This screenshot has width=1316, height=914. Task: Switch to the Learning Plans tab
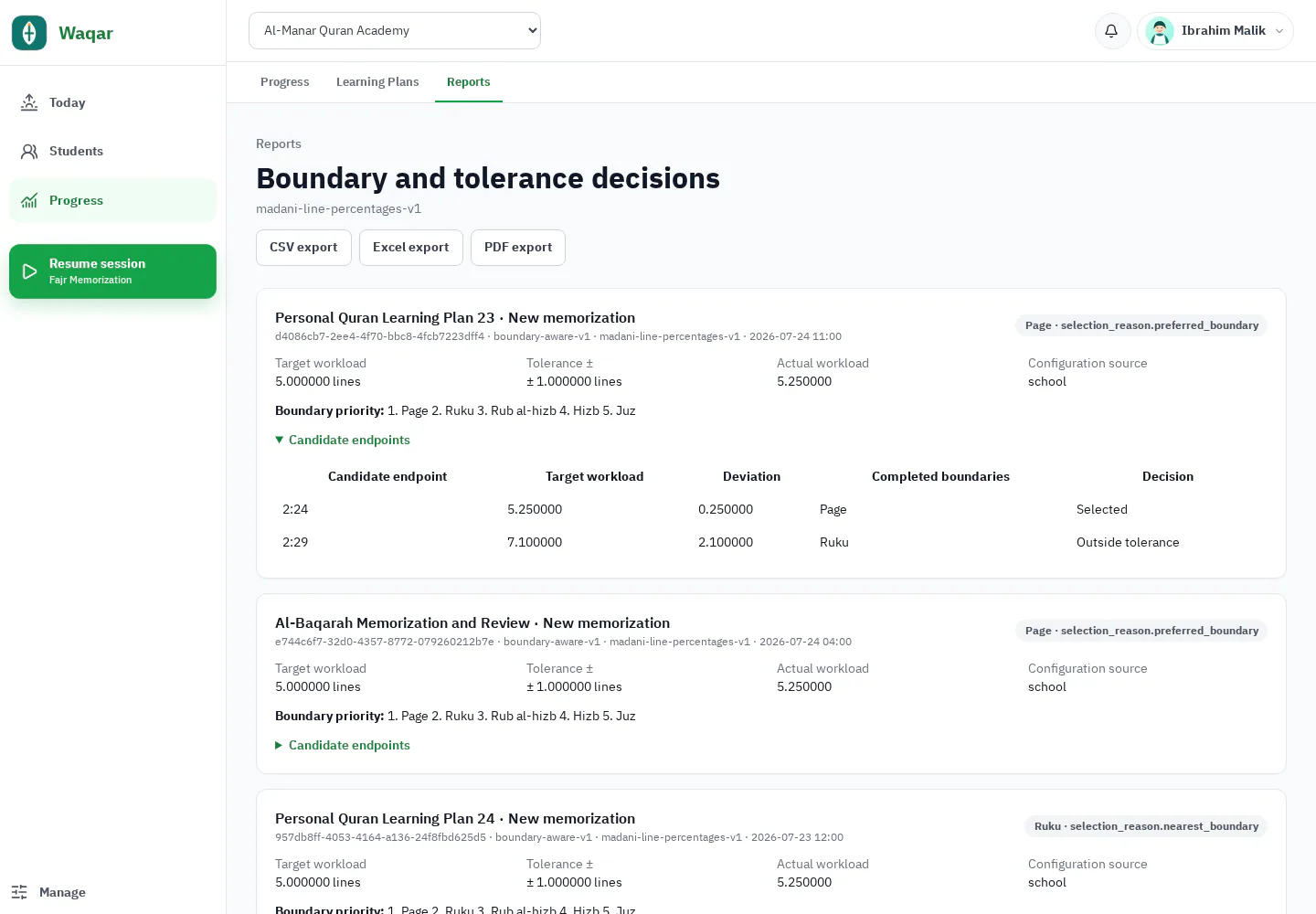(x=377, y=82)
